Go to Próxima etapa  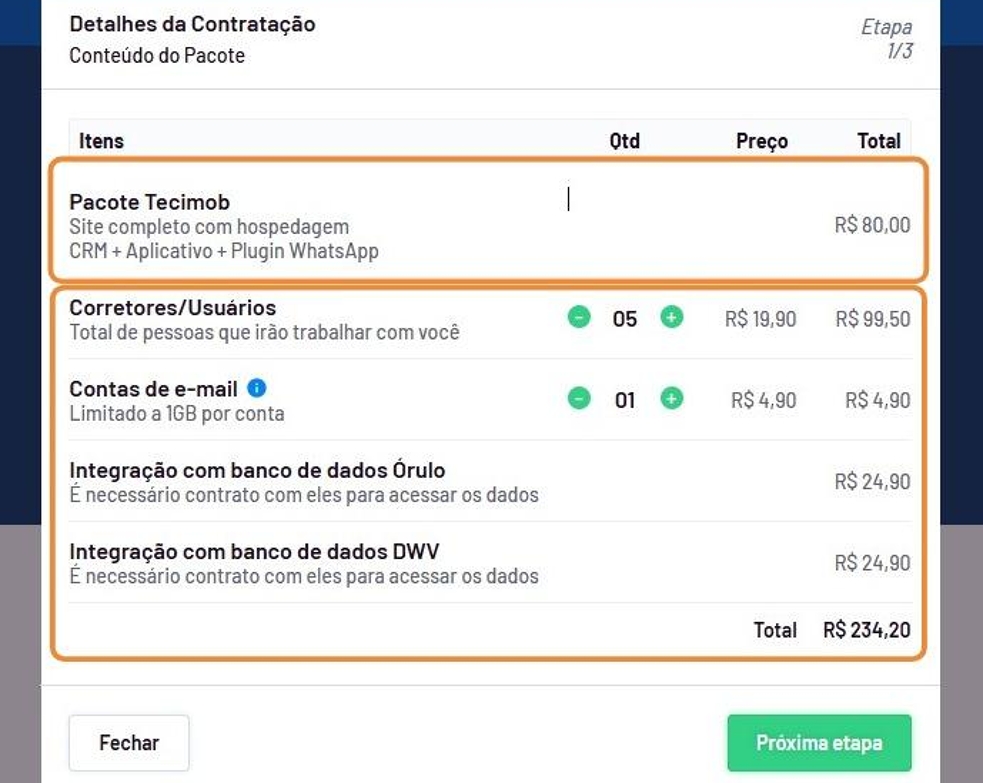819,743
